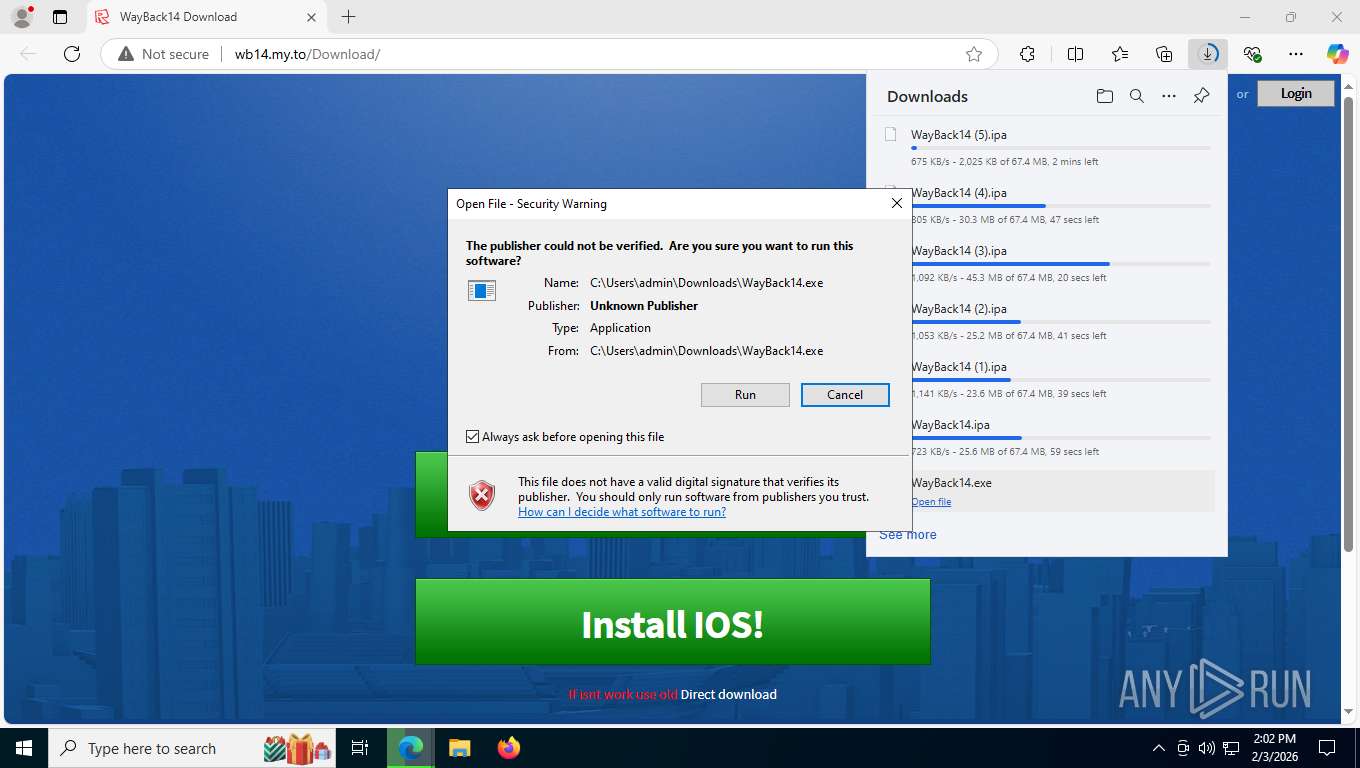The width and height of the screenshot is (1360, 768).
Task: Open the notification center icon
Action: point(1327,748)
